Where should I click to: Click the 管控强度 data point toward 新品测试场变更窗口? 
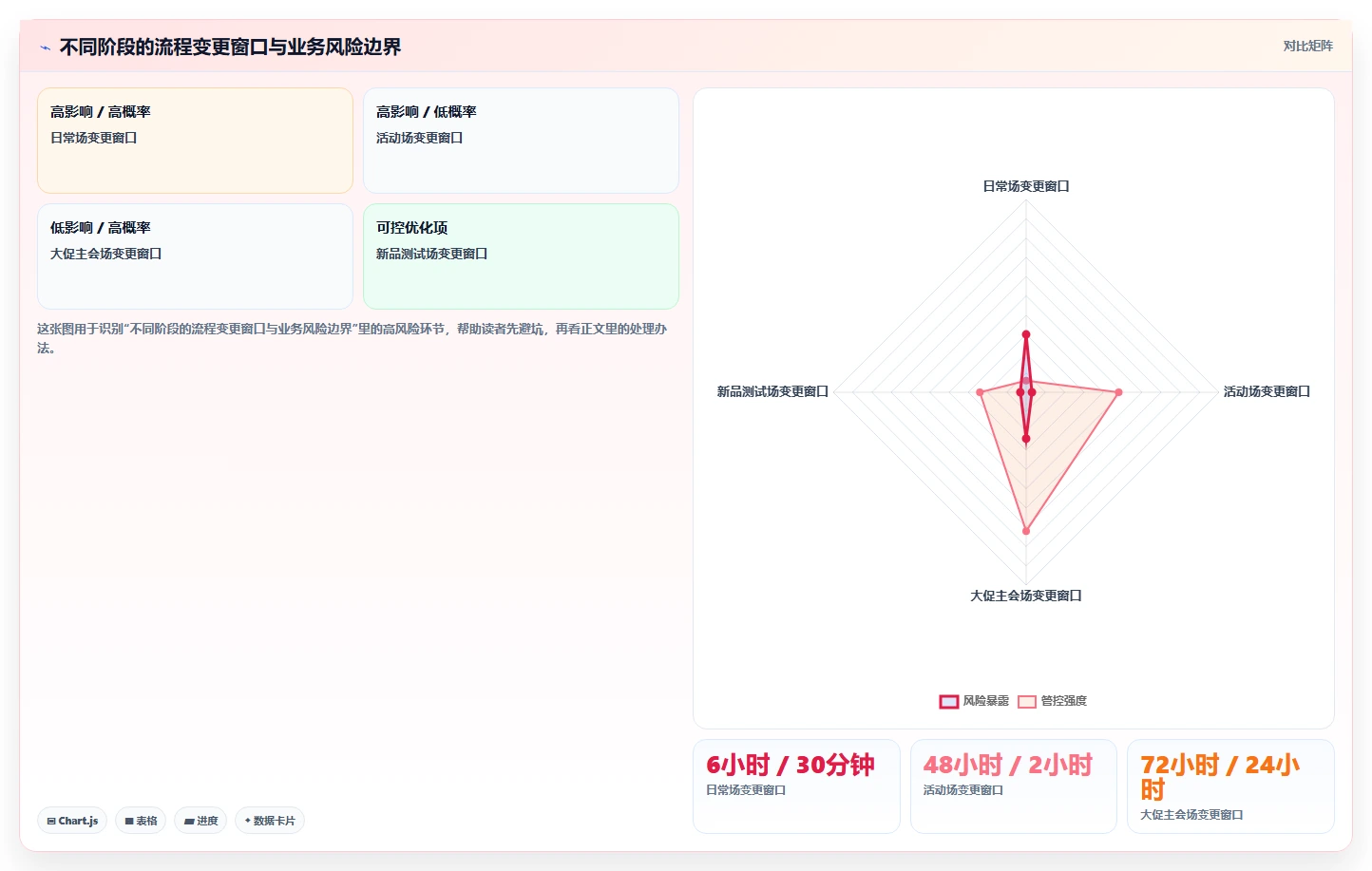(980, 392)
